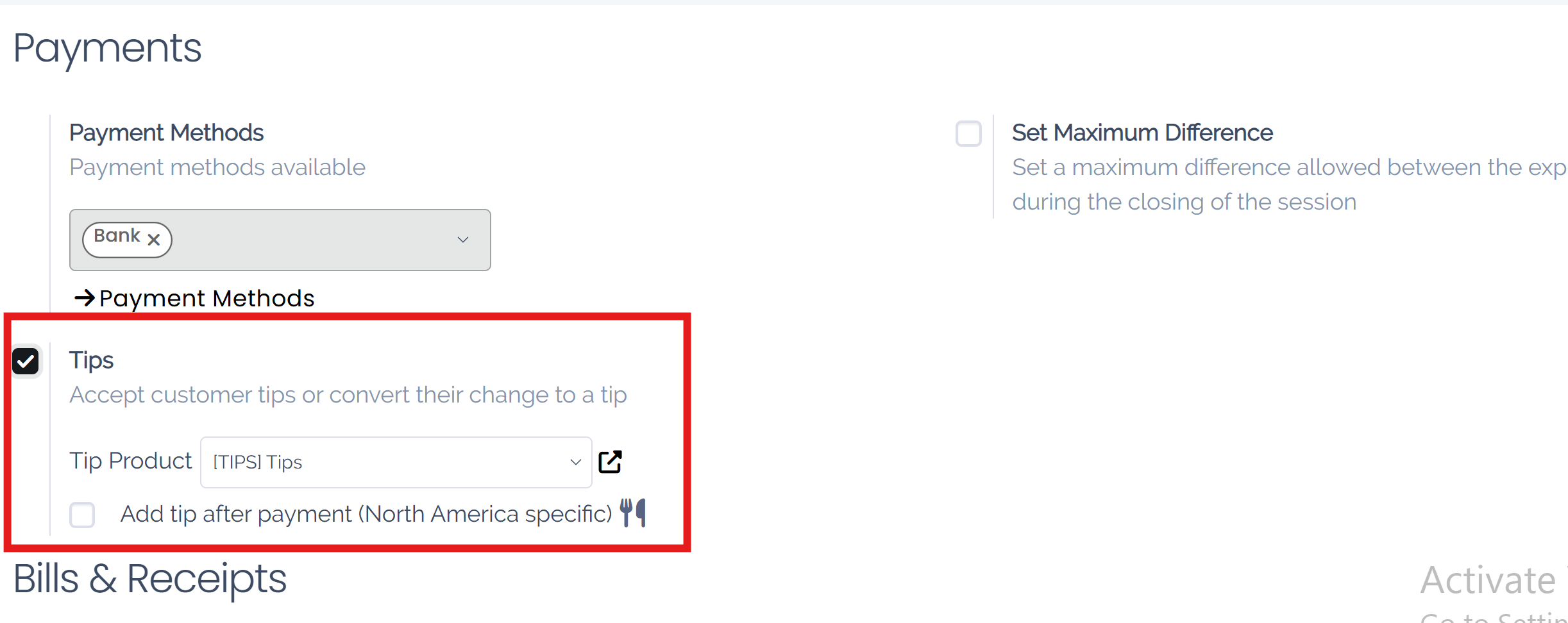The width and height of the screenshot is (1568, 623).
Task: Uncheck the Tips checkbox
Action: coord(26,361)
